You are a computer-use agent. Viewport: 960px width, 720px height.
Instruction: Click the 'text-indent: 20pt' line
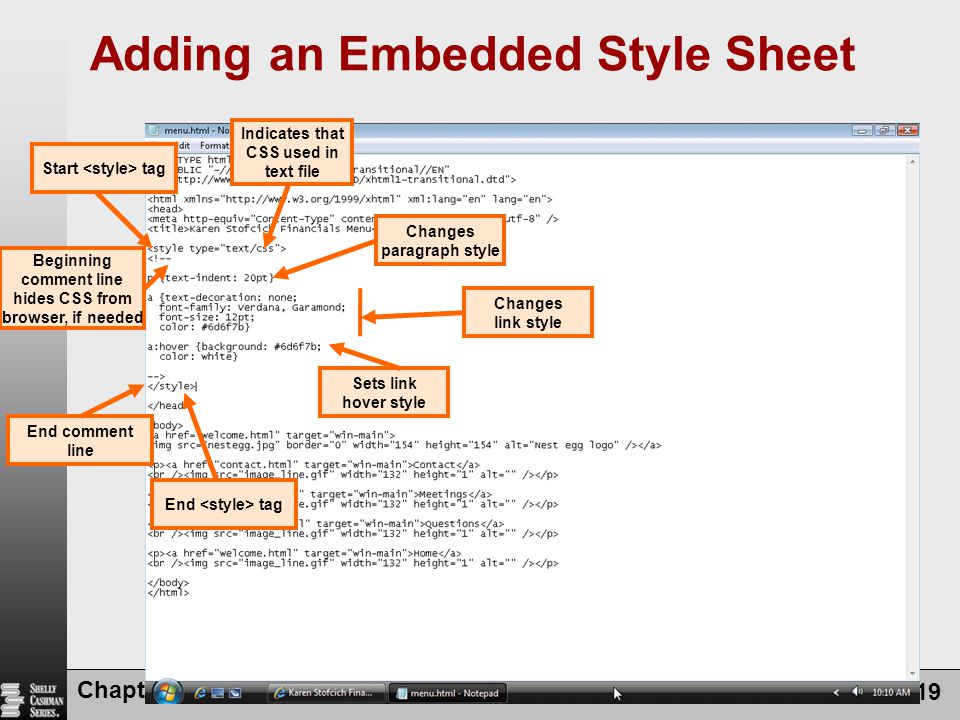click(x=211, y=278)
